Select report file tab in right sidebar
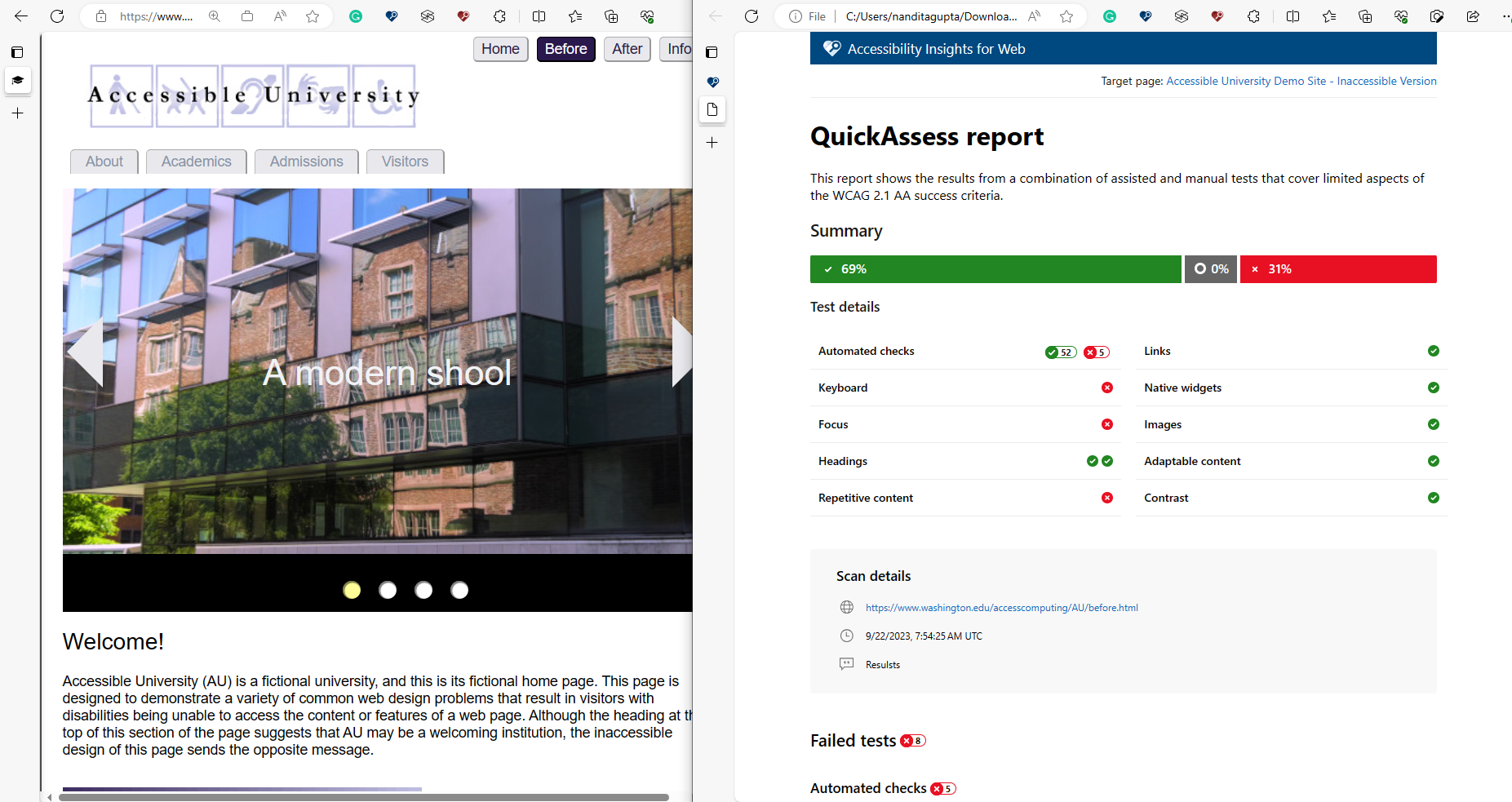This screenshot has width=1512, height=802. coord(712,109)
